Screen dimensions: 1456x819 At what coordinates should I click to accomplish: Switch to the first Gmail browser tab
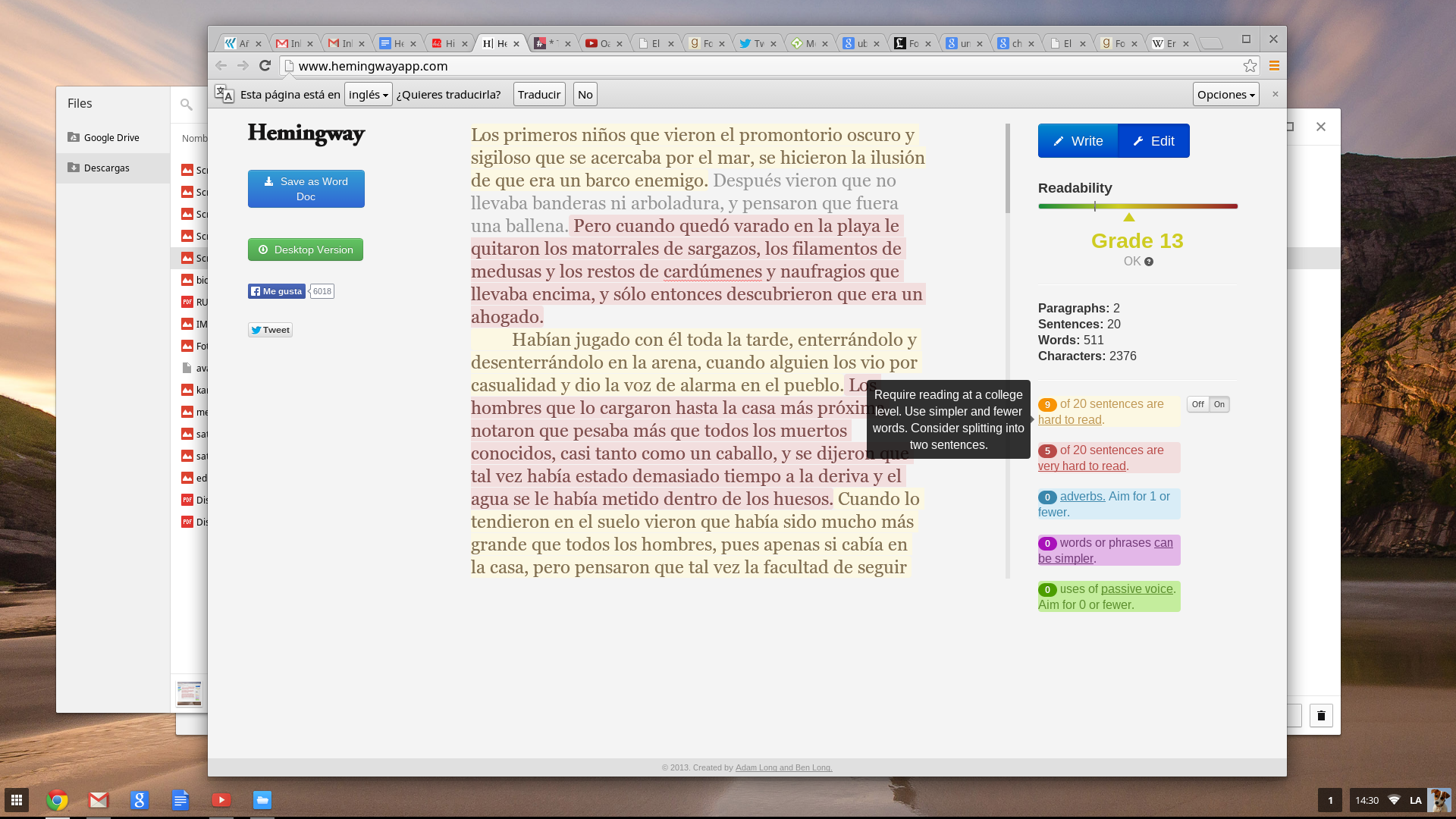point(293,43)
